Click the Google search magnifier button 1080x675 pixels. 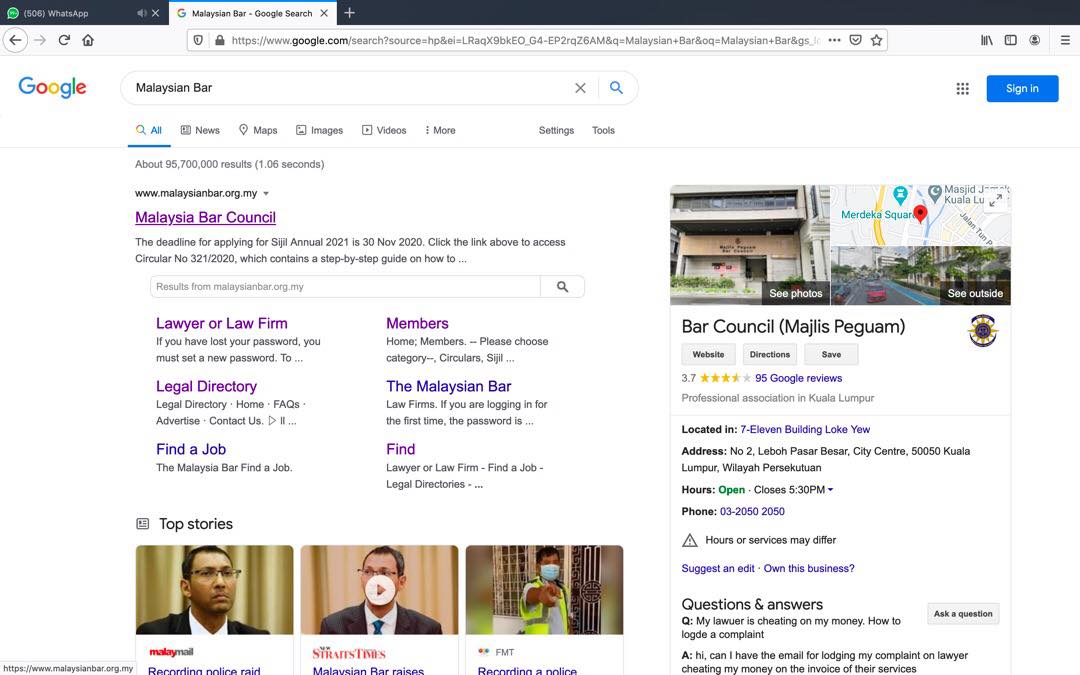(x=616, y=88)
